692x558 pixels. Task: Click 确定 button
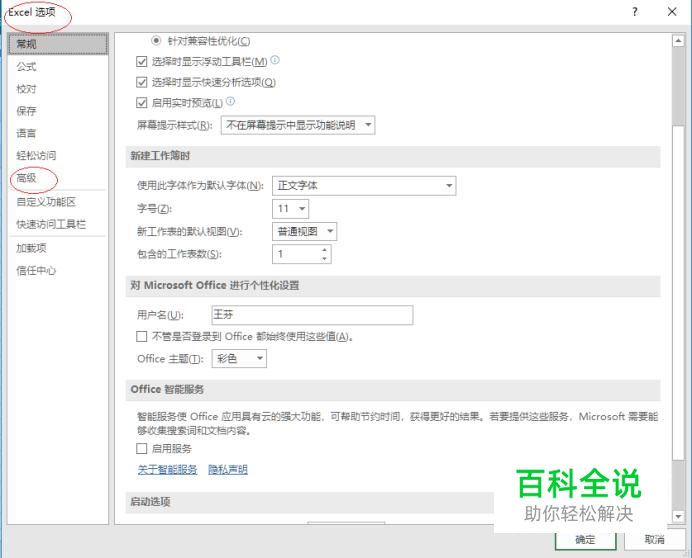[586, 540]
